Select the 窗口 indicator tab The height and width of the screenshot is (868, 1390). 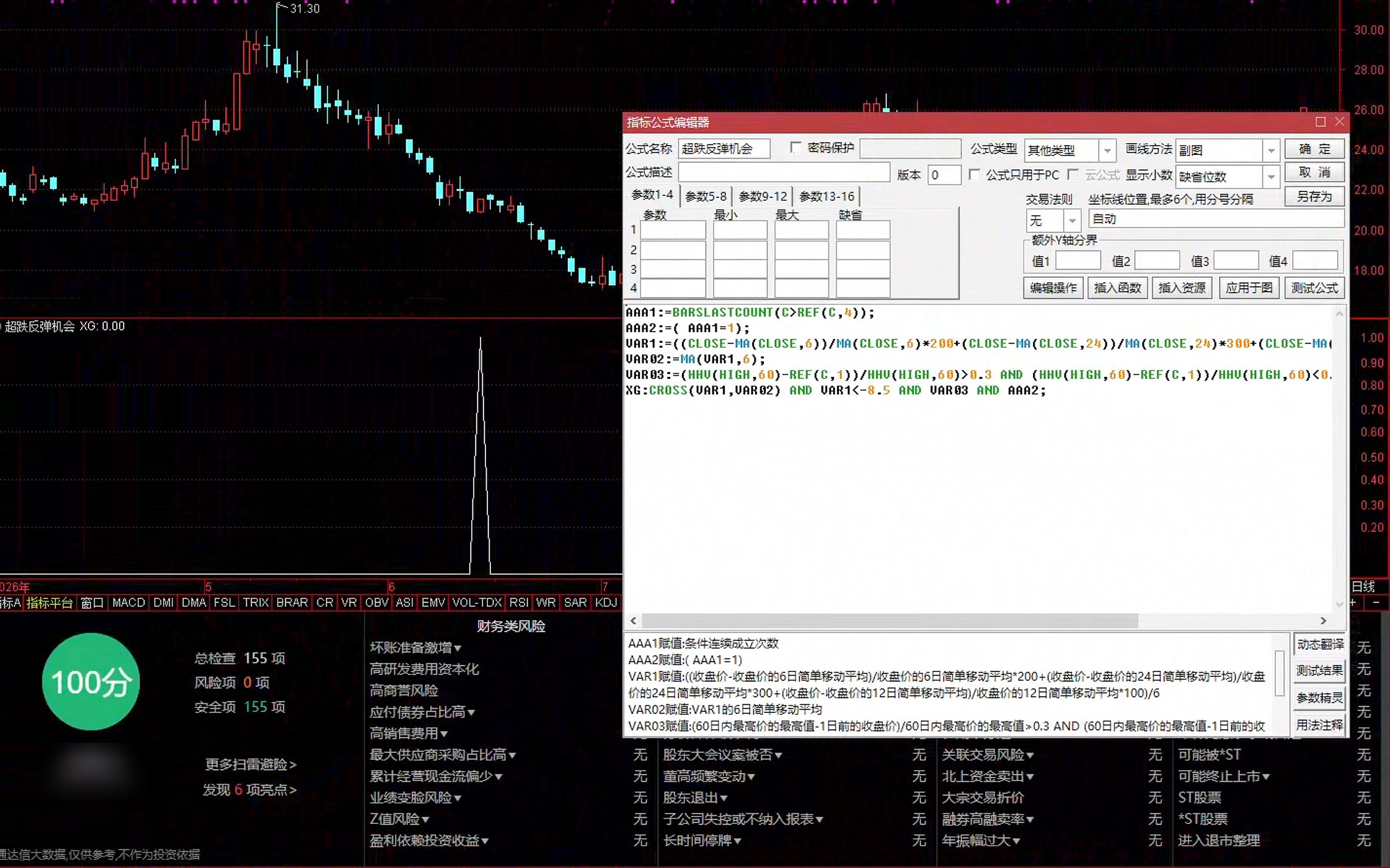92,603
